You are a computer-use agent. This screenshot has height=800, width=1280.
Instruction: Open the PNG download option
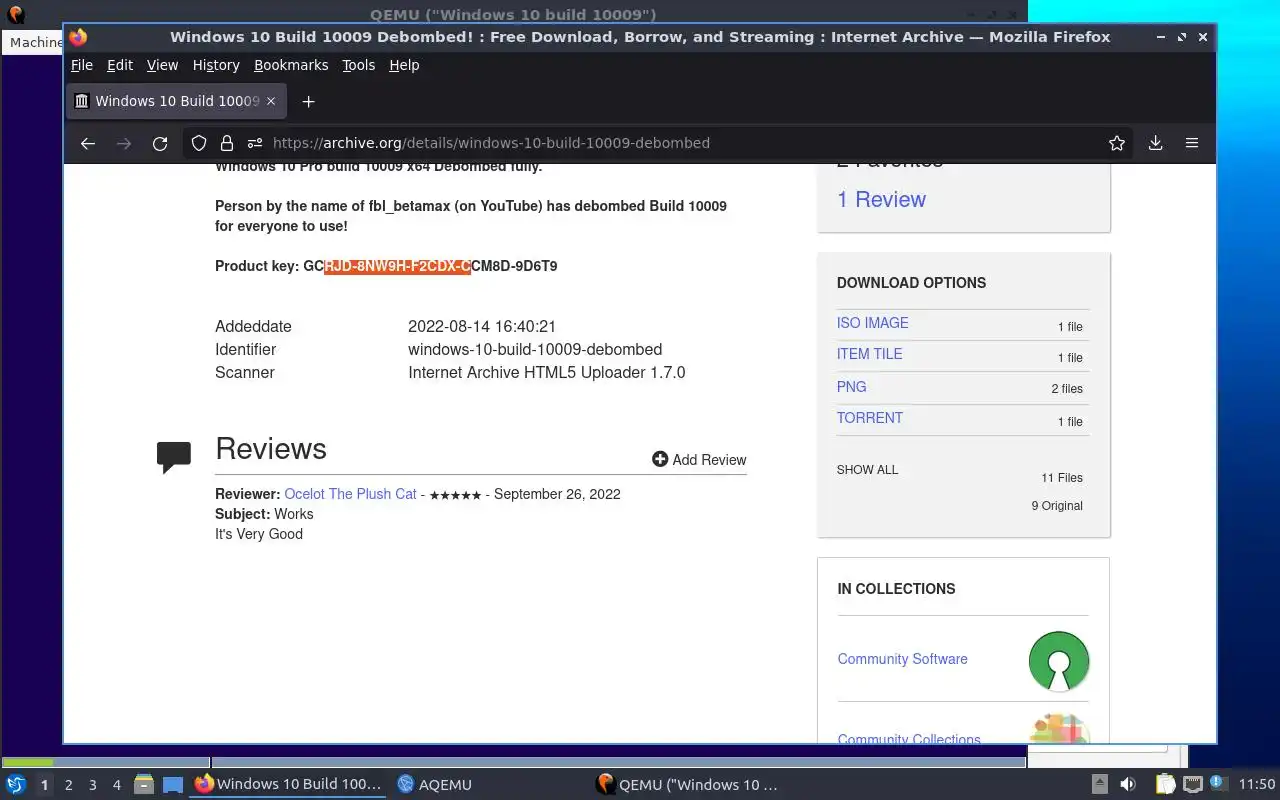(x=852, y=387)
